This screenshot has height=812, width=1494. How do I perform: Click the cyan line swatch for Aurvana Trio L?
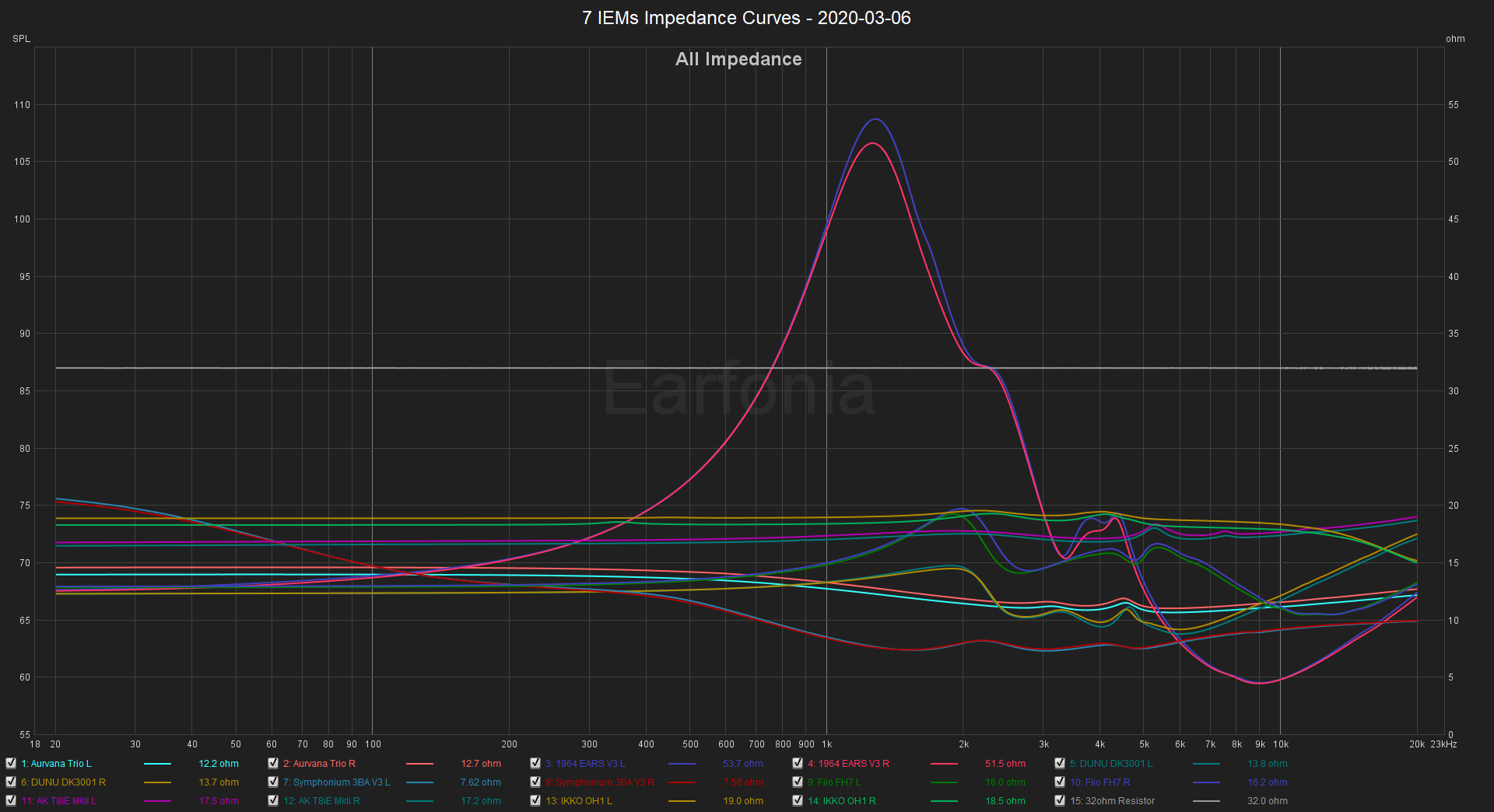click(157, 764)
